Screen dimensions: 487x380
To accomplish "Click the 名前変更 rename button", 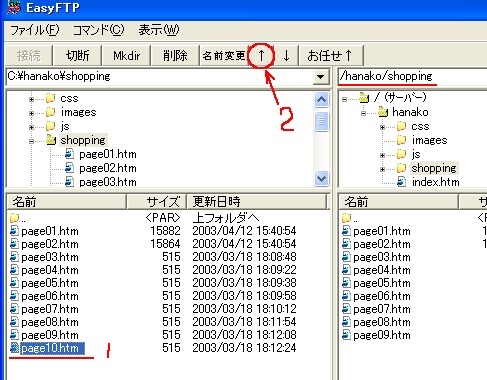I will (x=224, y=56).
